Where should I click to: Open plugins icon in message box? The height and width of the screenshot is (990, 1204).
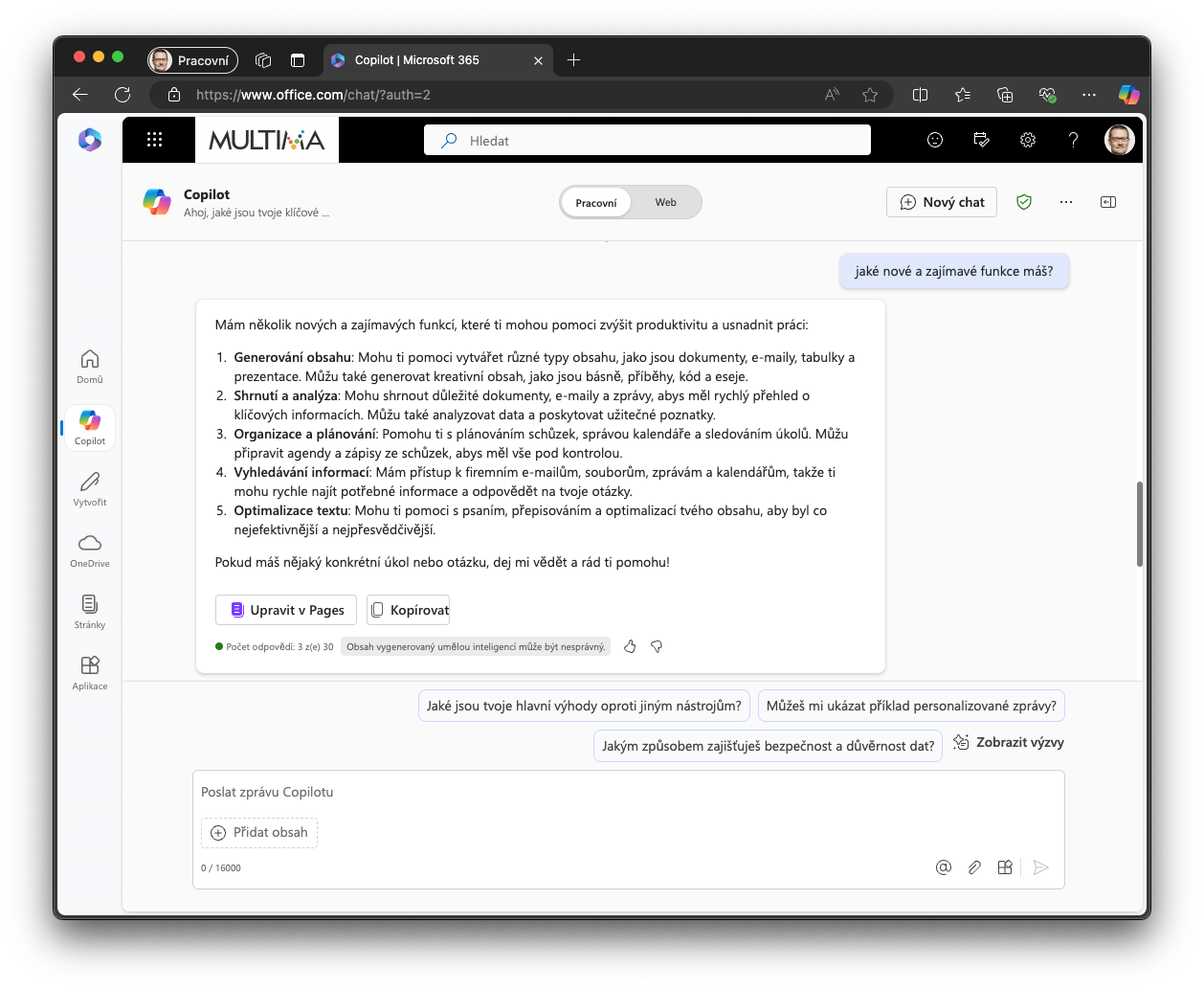(1005, 867)
